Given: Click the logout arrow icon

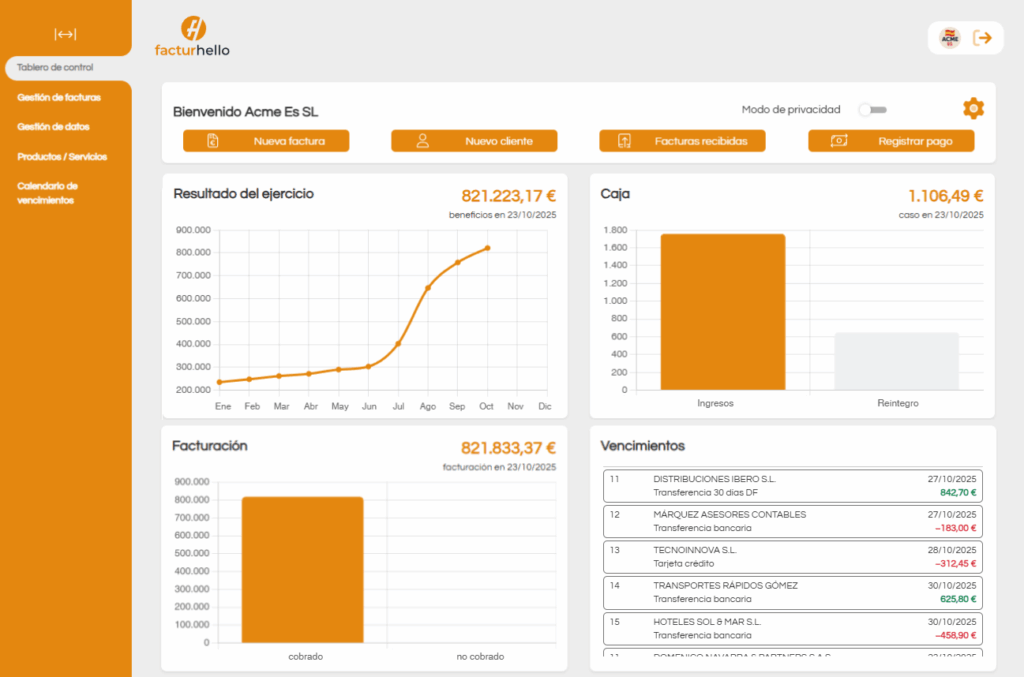Looking at the screenshot, I should [983, 38].
